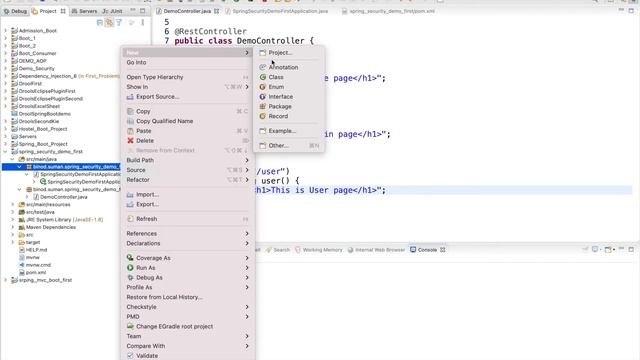This screenshot has width=640, height=360.
Task: Select the DemoController.java editor tab
Action: (x=187, y=11)
